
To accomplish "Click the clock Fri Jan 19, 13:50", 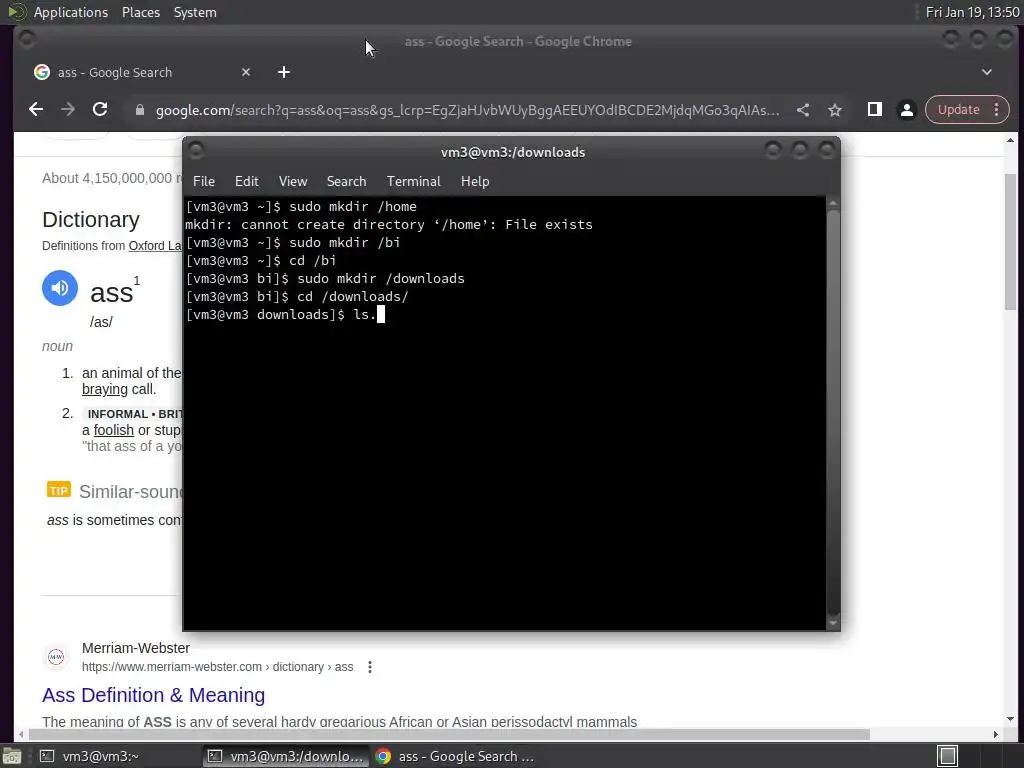I will click(x=972, y=12).
